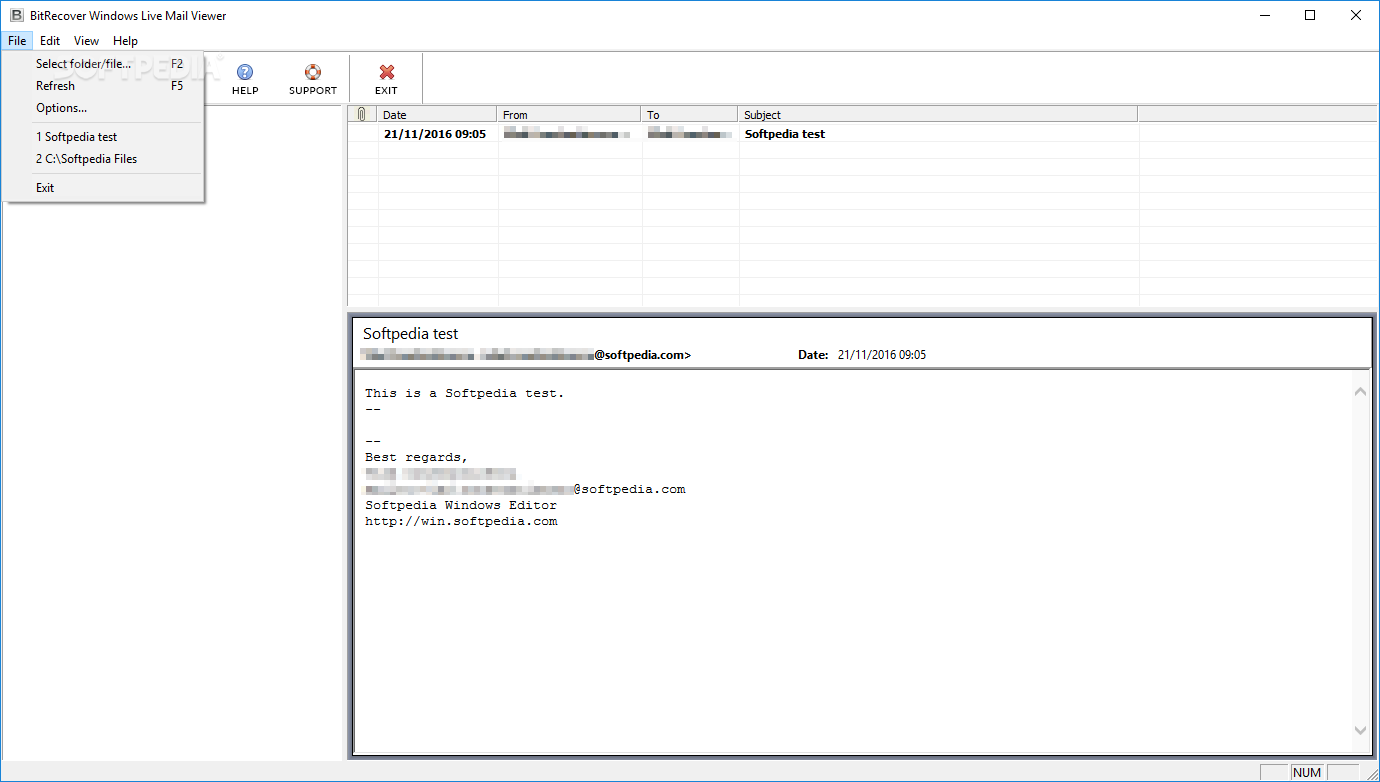Click the Softpedia test preview heading
The width and height of the screenshot is (1380, 782).
pos(411,334)
